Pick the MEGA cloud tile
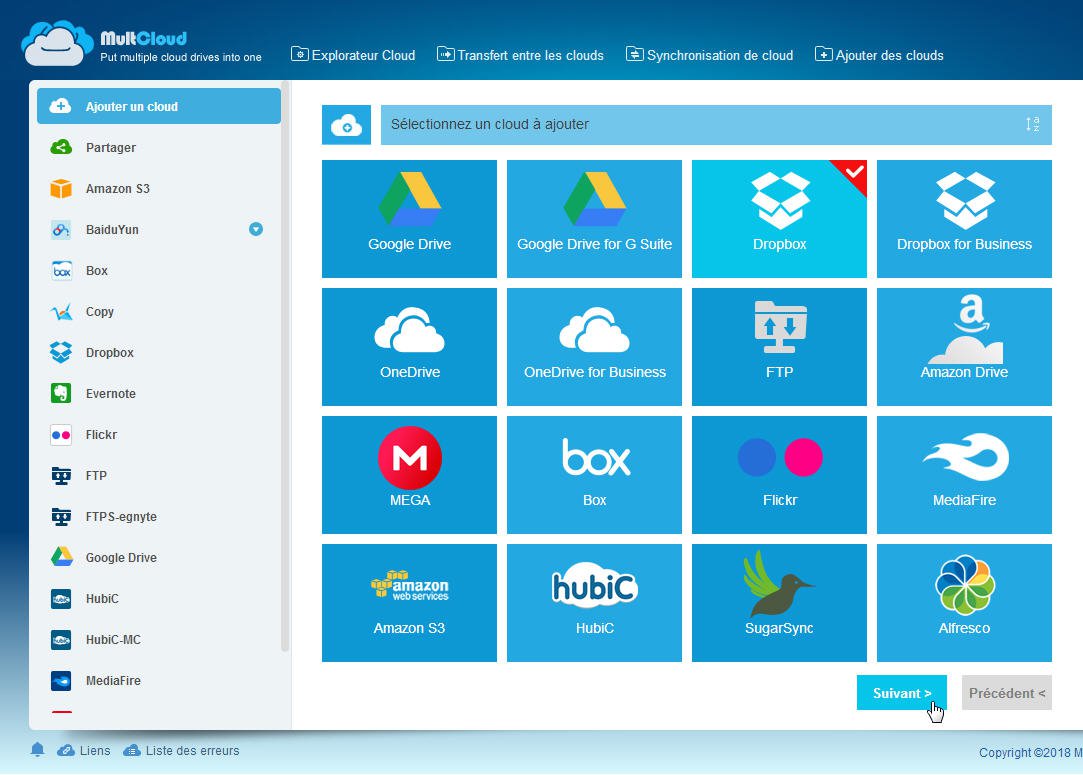1083x775 pixels. (409, 475)
